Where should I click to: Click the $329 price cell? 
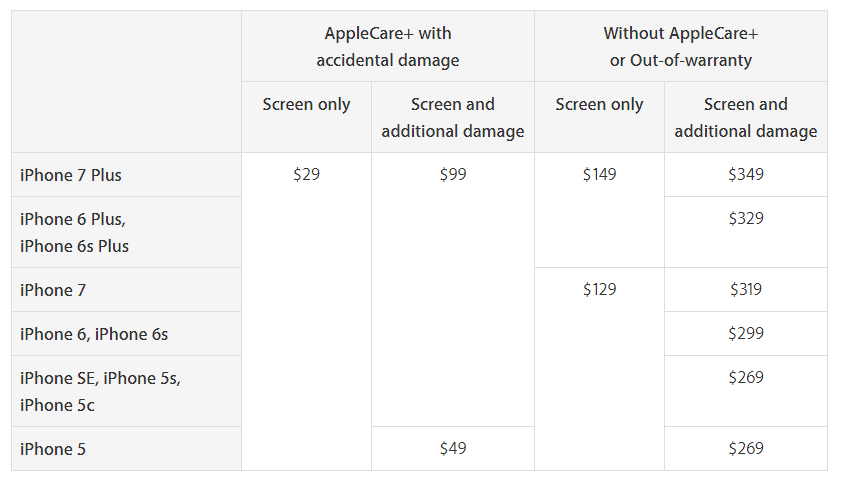pyautogui.click(x=746, y=219)
